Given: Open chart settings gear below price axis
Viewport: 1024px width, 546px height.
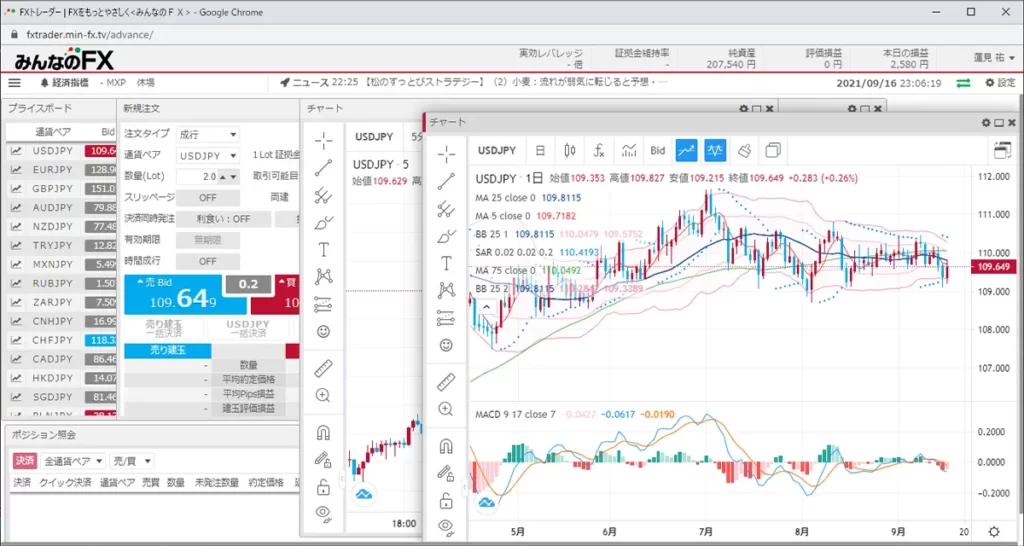Looking at the screenshot, I should (x=994, y=532).
